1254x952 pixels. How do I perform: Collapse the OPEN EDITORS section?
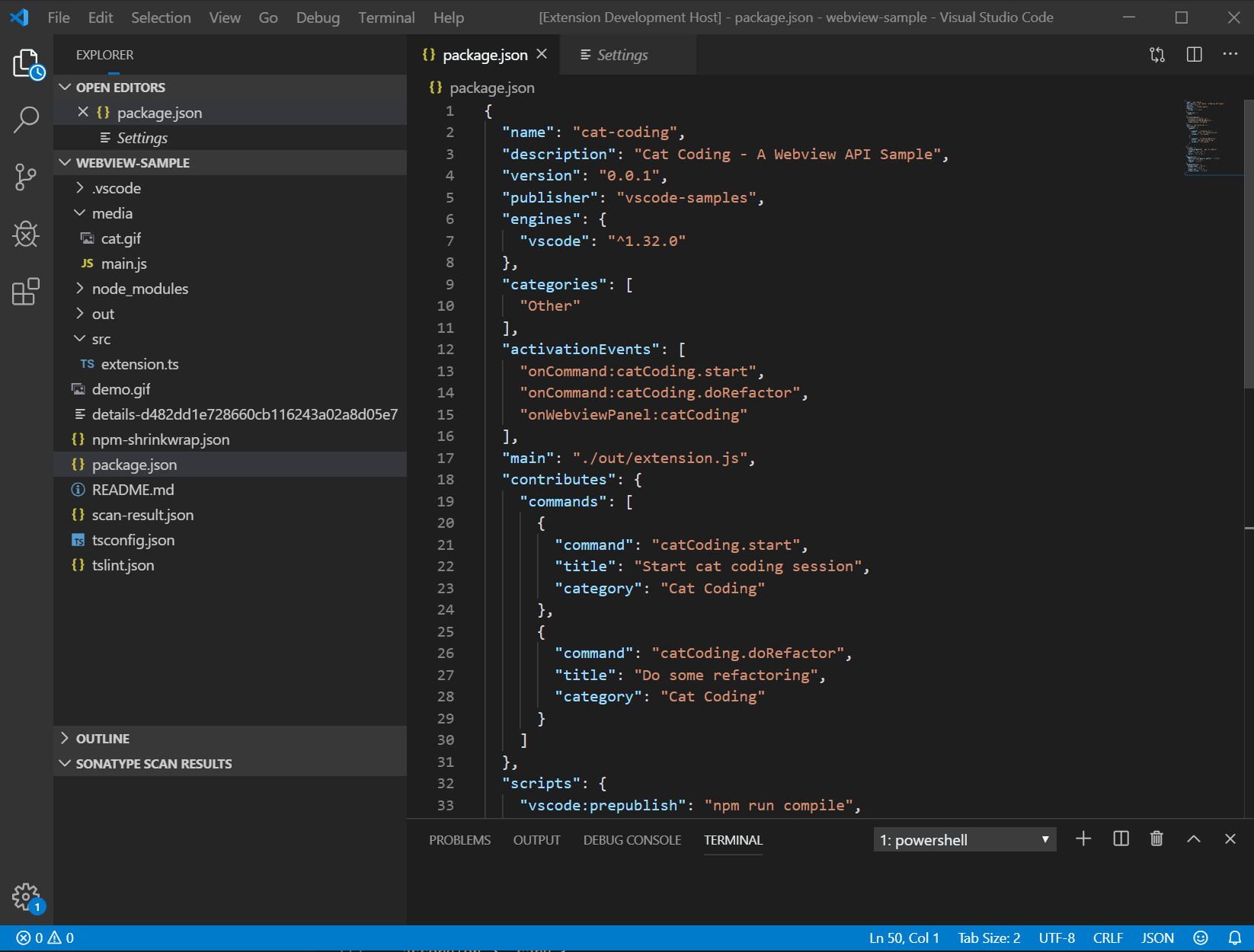tap(120, 88)
